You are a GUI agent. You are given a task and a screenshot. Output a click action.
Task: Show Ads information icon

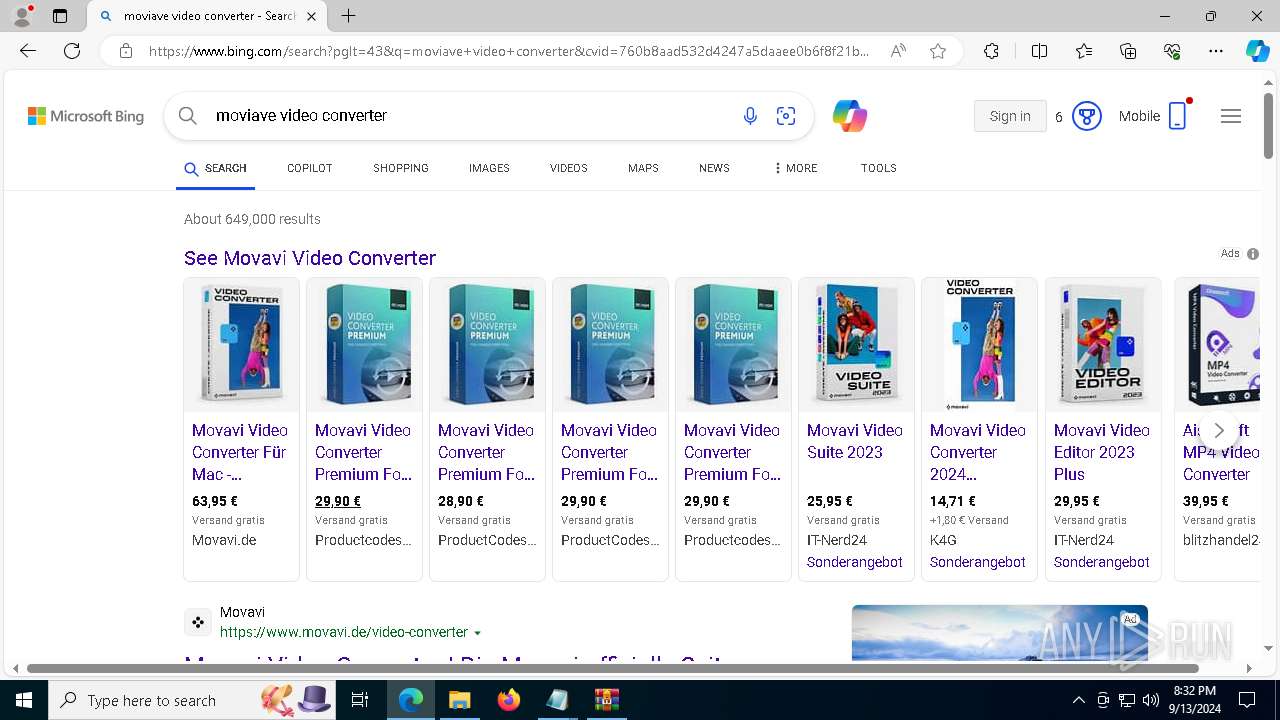point(1253,254)
